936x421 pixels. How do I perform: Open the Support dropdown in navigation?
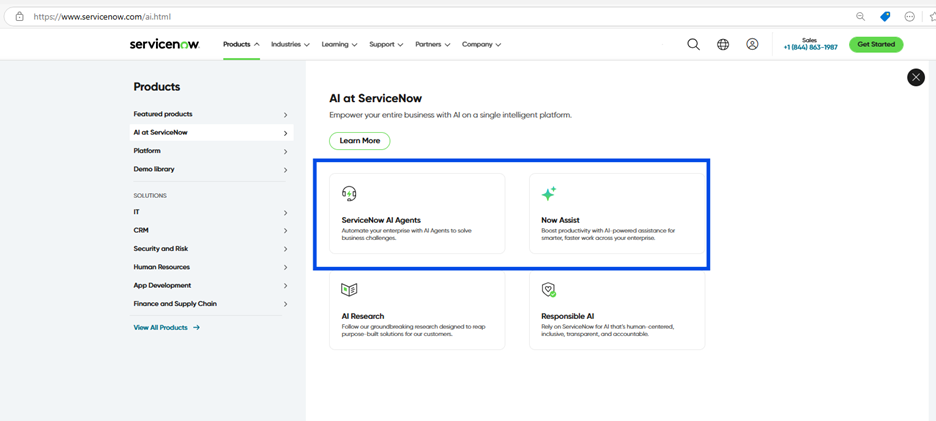[386, 44]
